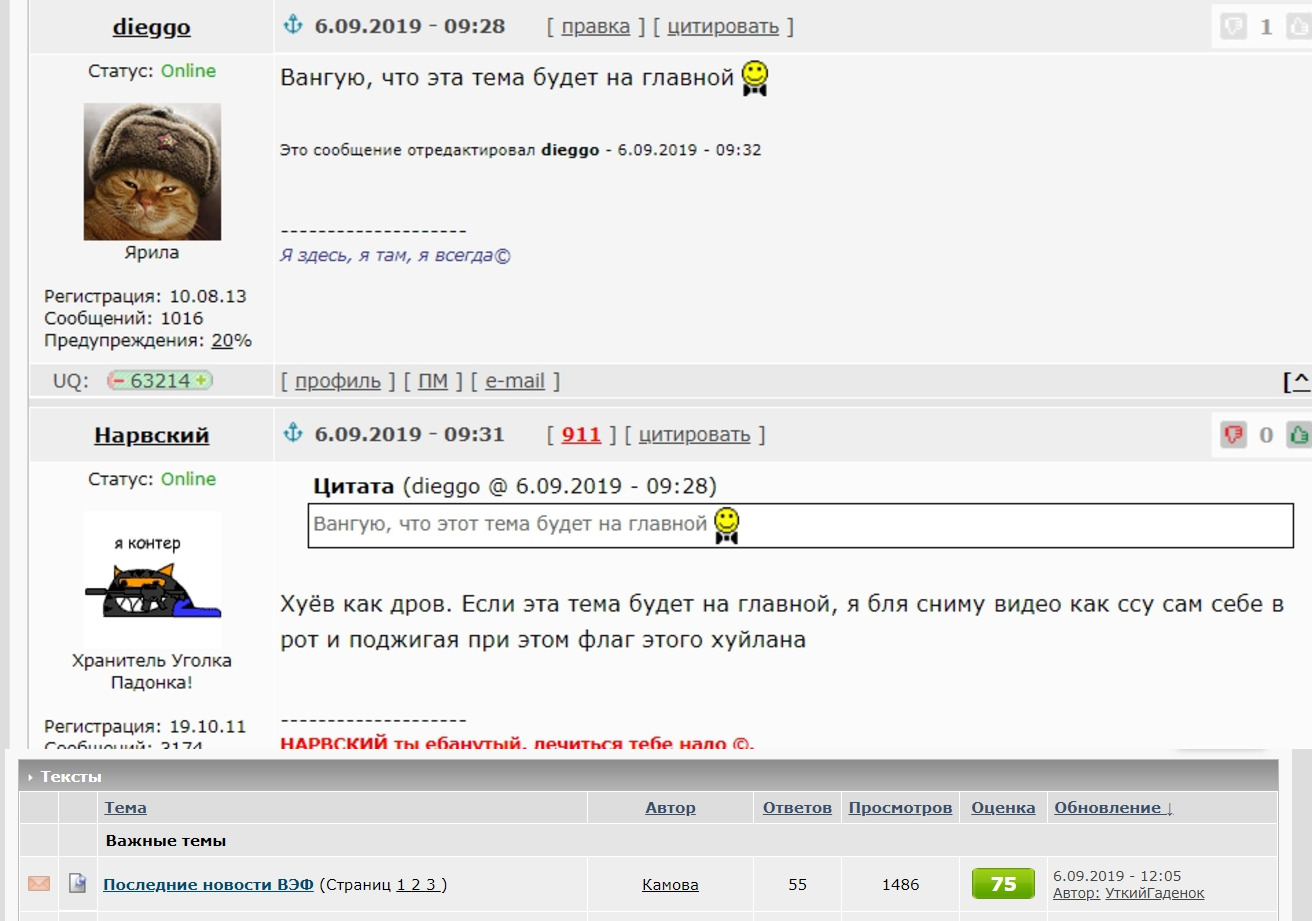Sort topics by Оценка column
This screenshot has height=921, width=1312.
(1003, 808)
